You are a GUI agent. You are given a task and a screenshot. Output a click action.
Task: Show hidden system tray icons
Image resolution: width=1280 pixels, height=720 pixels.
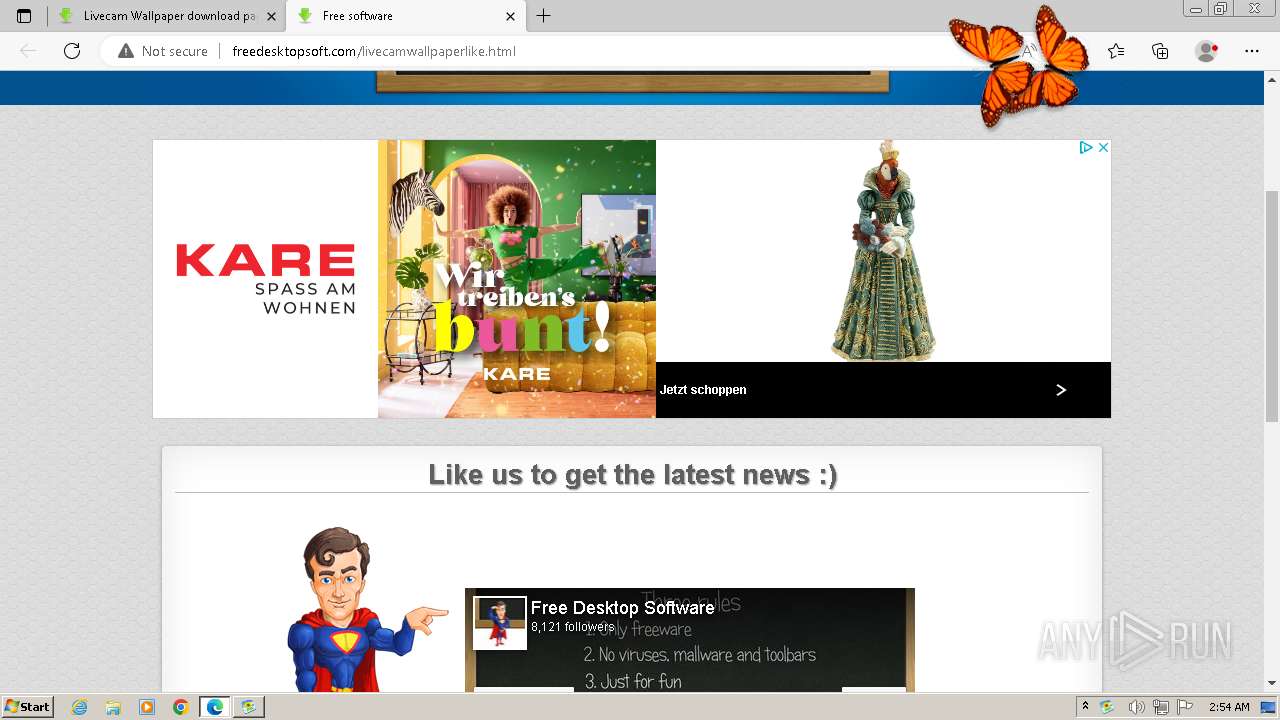(1085, 706)
